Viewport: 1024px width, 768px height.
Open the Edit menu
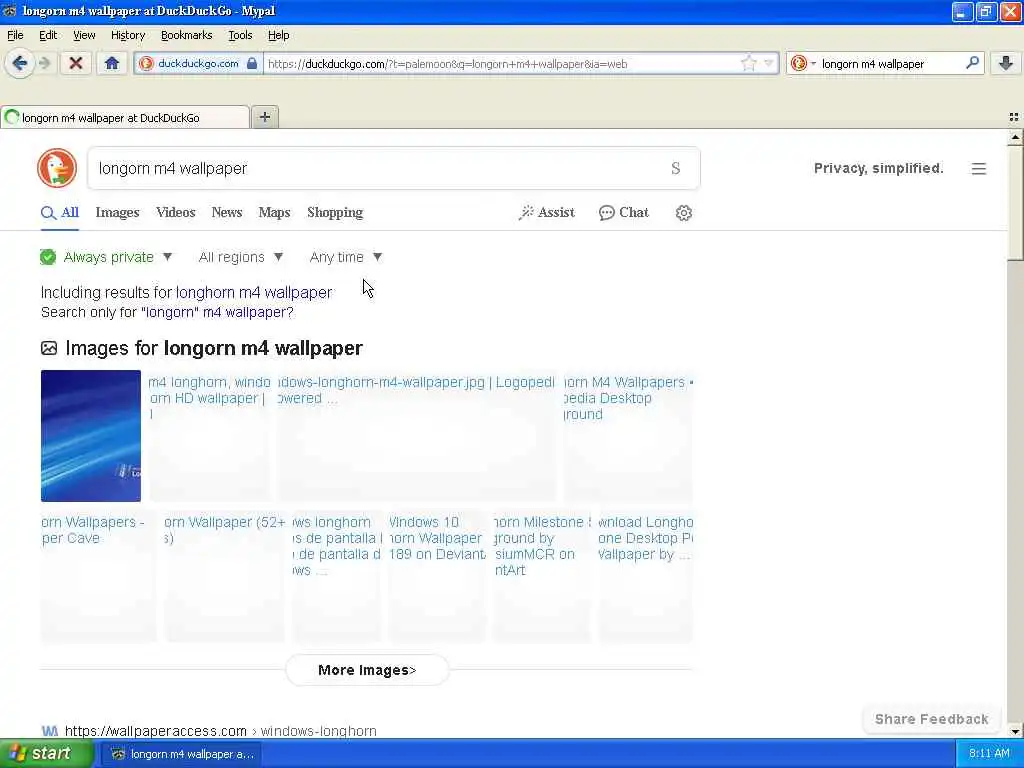(x=48, y=35)
